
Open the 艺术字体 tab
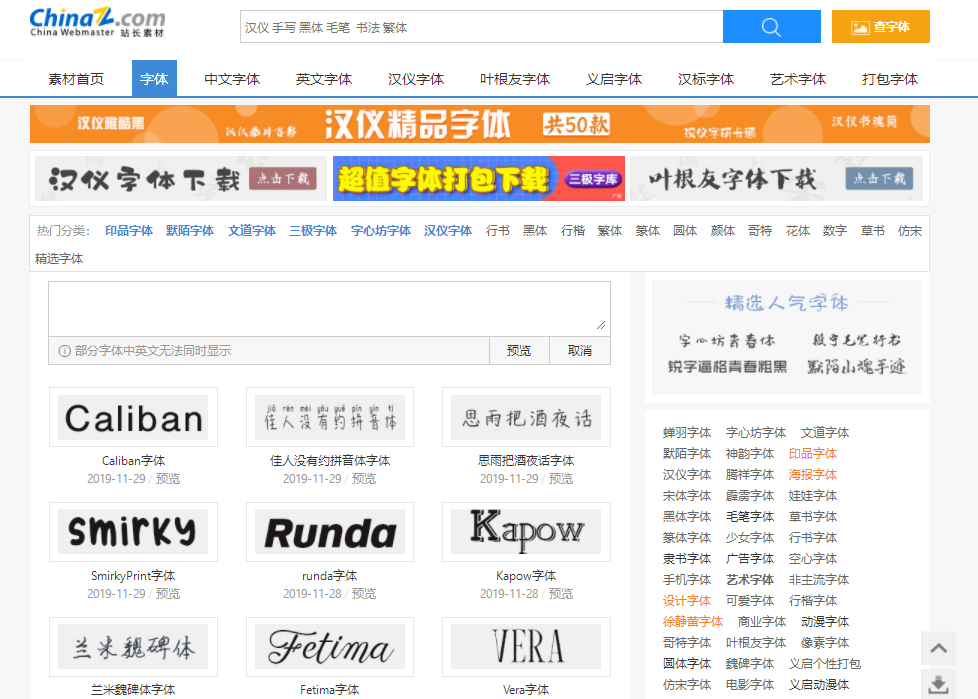(x=798, y=79)
